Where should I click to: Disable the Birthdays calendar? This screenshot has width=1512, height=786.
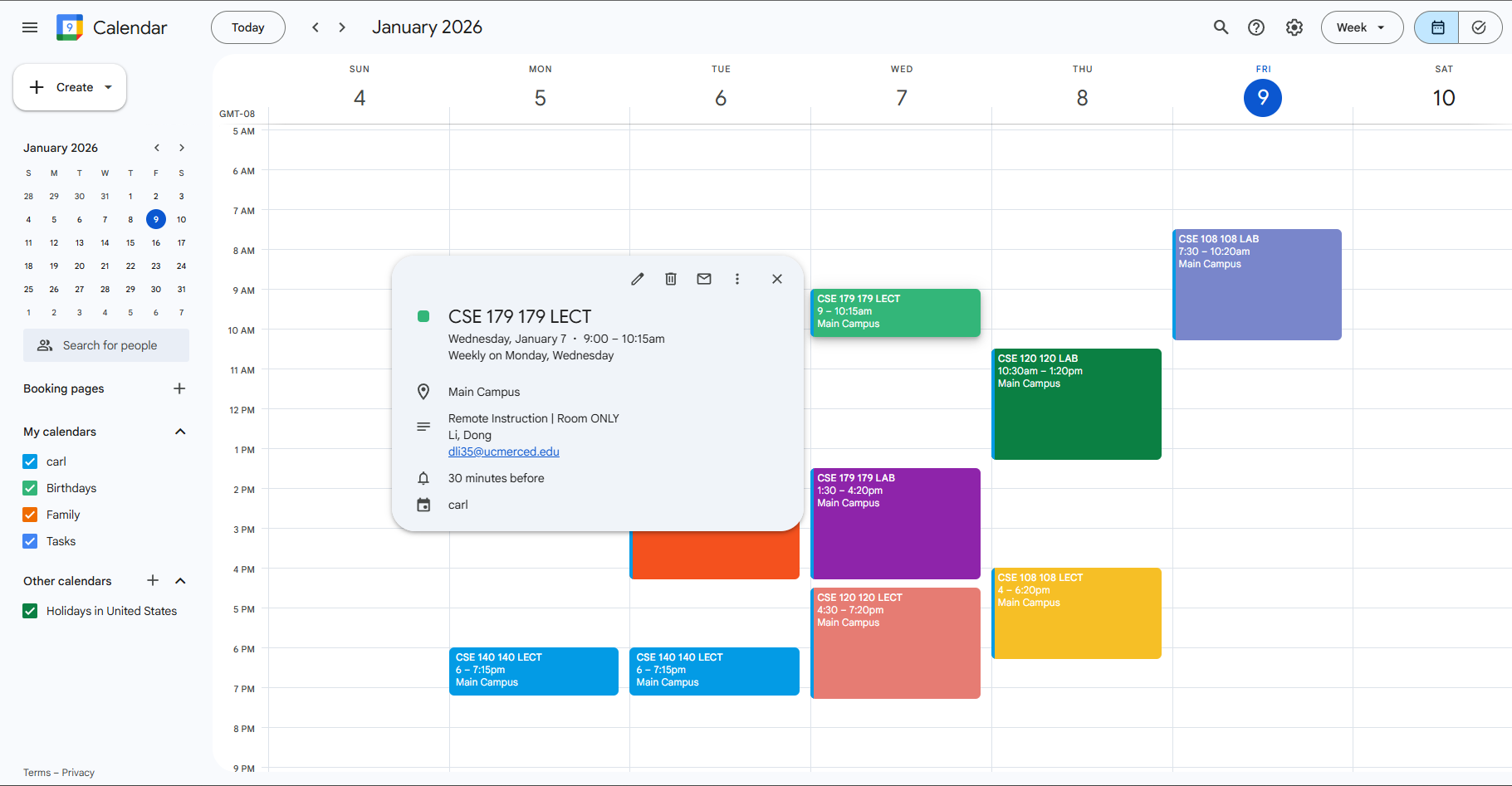pos(30,487)
